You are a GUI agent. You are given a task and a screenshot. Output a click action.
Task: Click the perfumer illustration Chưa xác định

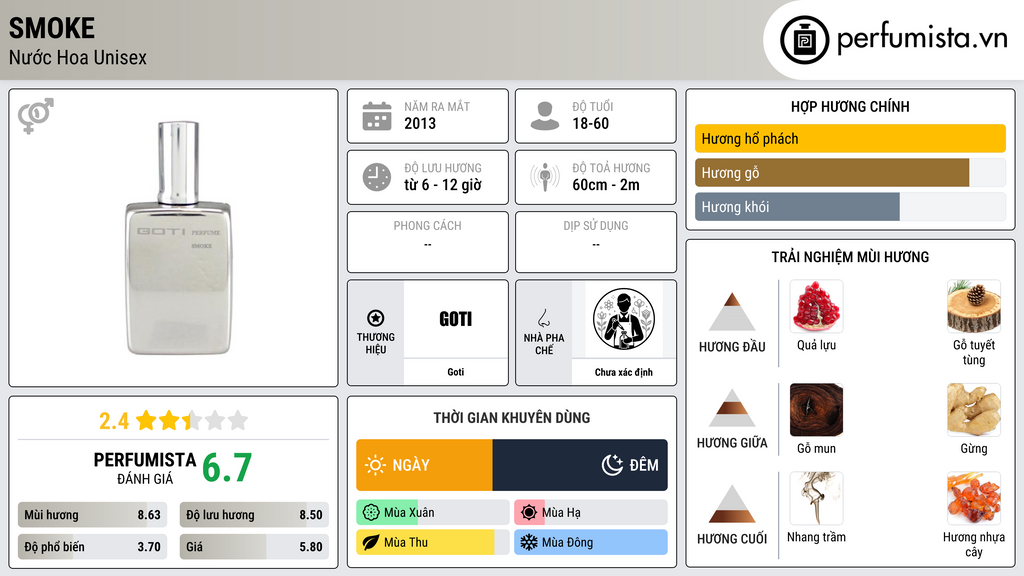624,319
